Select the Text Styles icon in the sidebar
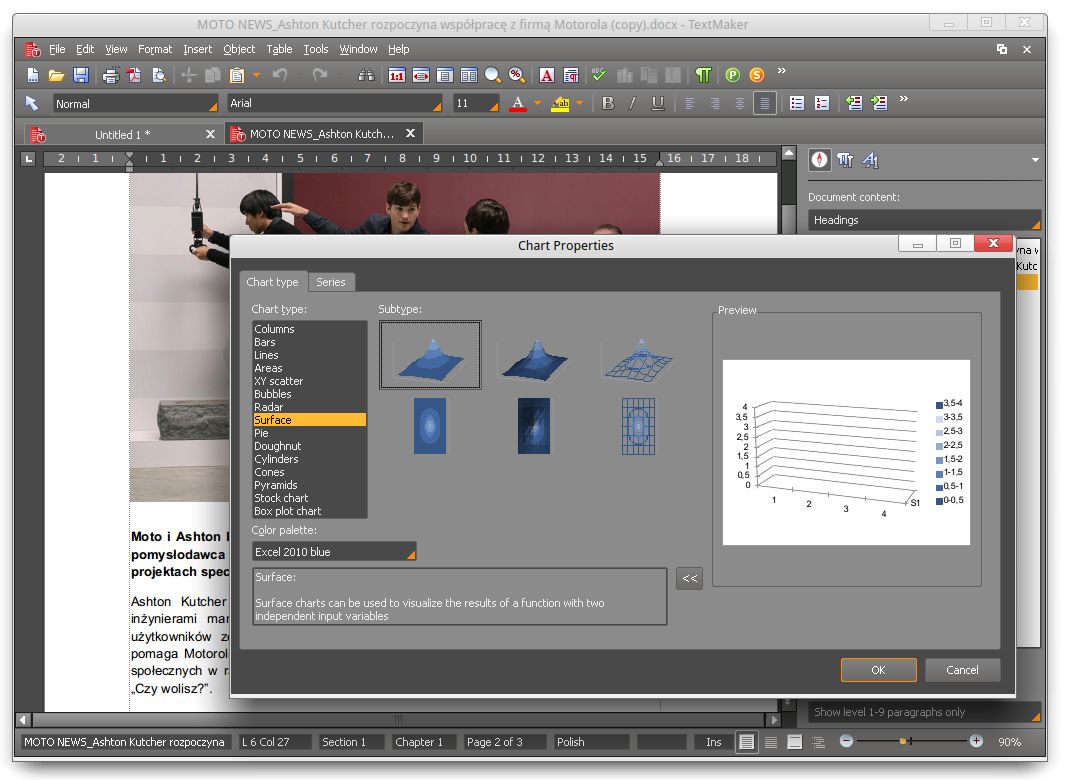 point(844,160)
